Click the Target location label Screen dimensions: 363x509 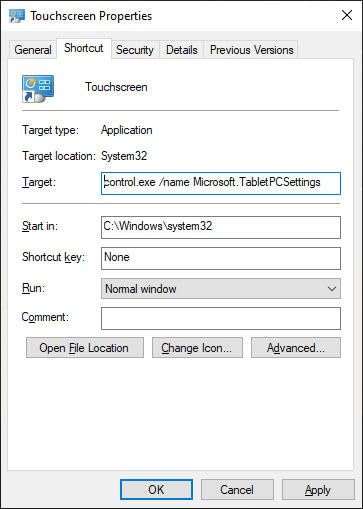tap(59, 156)
